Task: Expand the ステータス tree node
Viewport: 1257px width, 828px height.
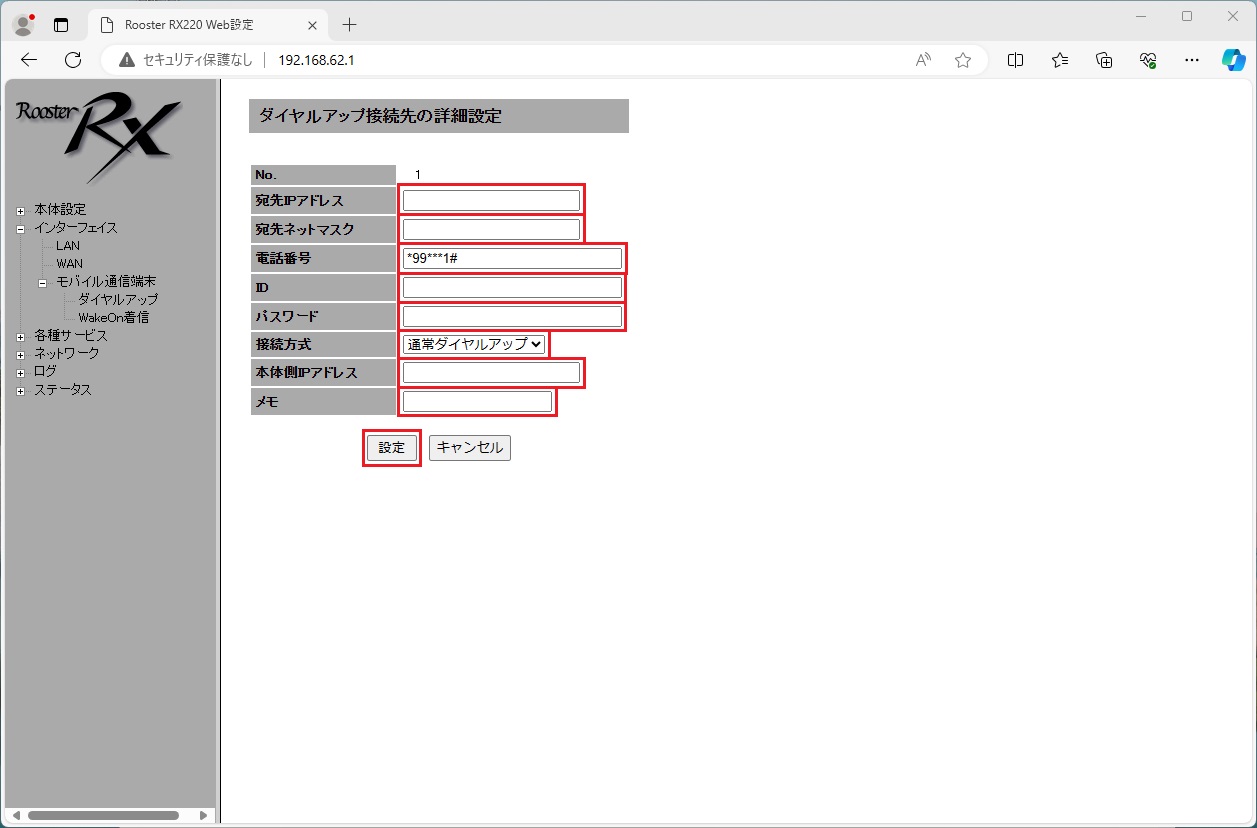Action: 21,390
